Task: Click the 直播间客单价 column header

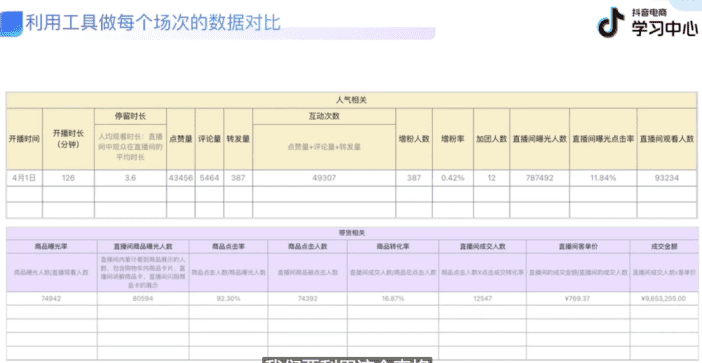Action: [x=578, y=247]
